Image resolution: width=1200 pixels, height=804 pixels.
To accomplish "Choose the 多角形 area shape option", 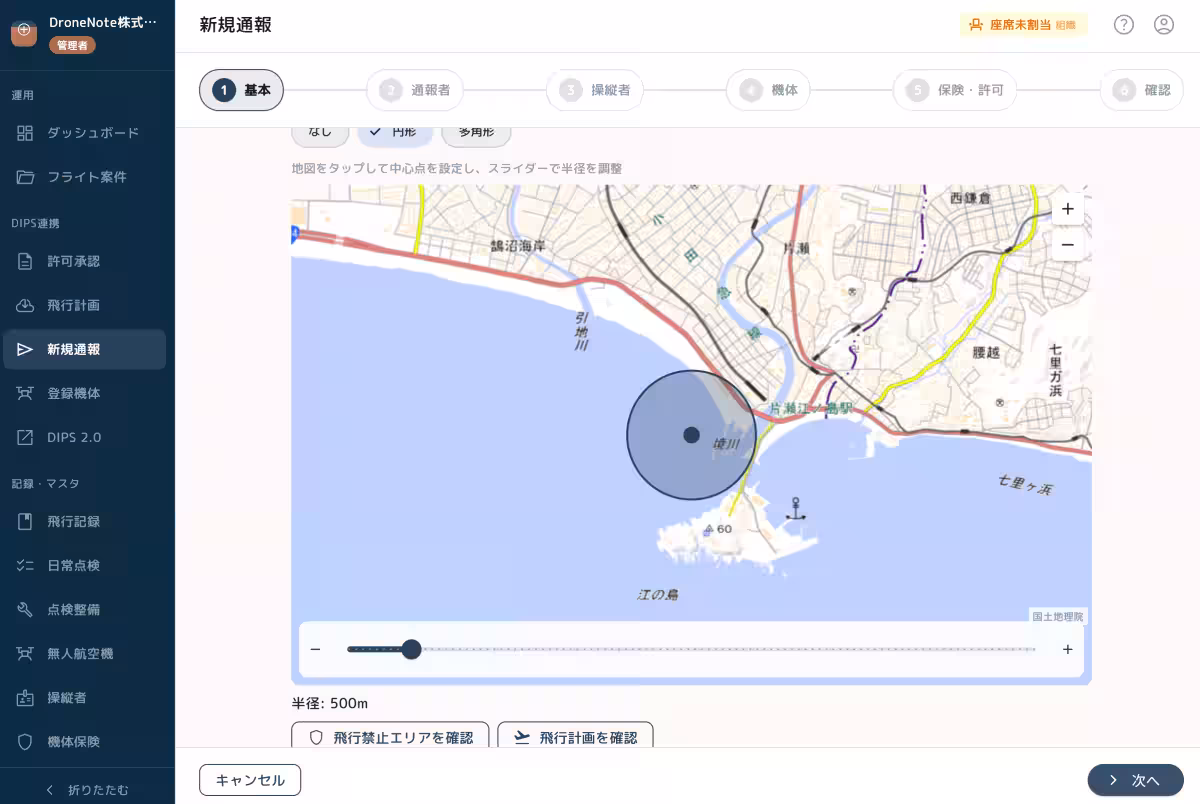I will (476, 133).
